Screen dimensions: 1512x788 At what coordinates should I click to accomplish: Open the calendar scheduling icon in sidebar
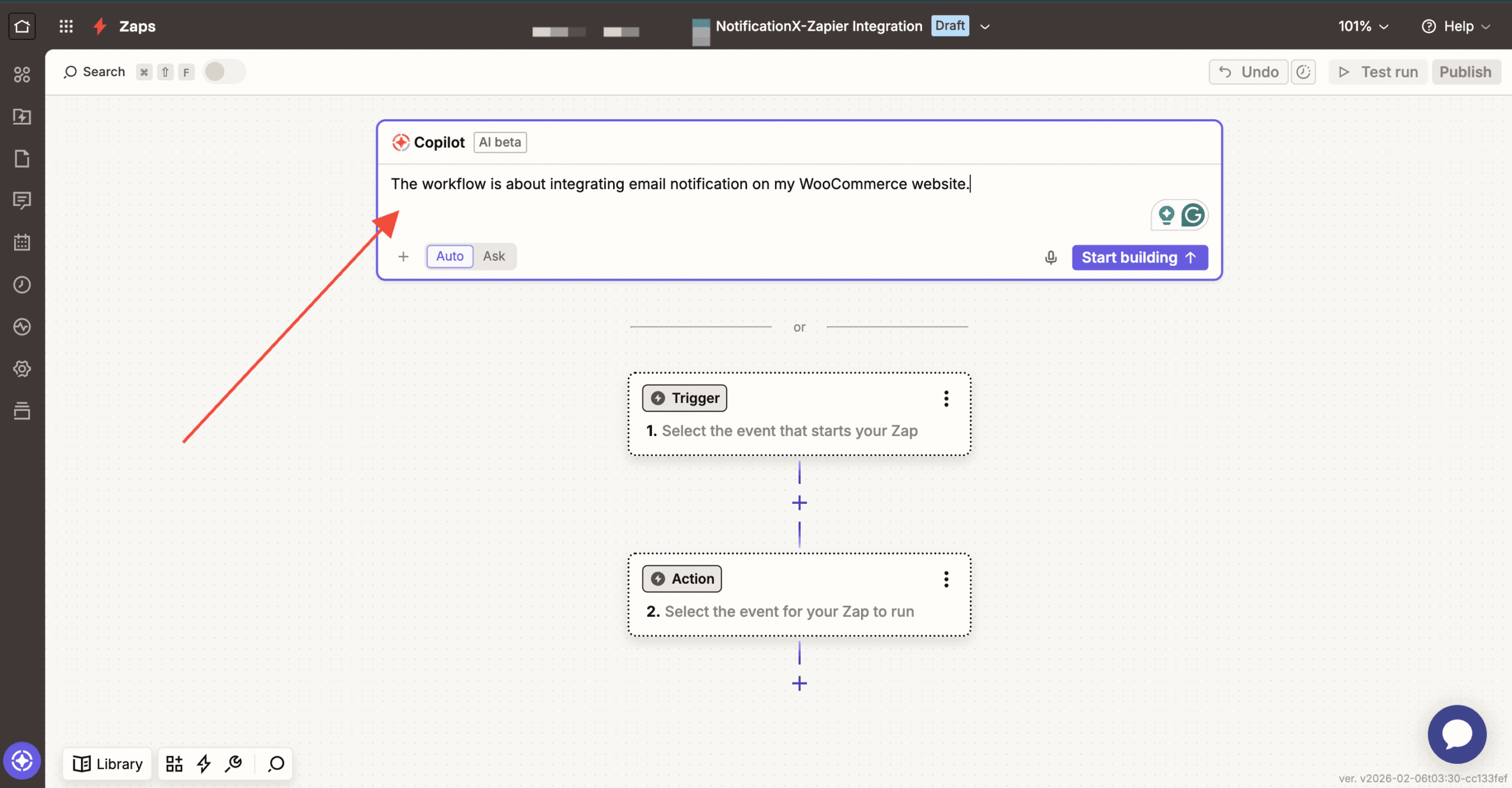pos(22,242)
